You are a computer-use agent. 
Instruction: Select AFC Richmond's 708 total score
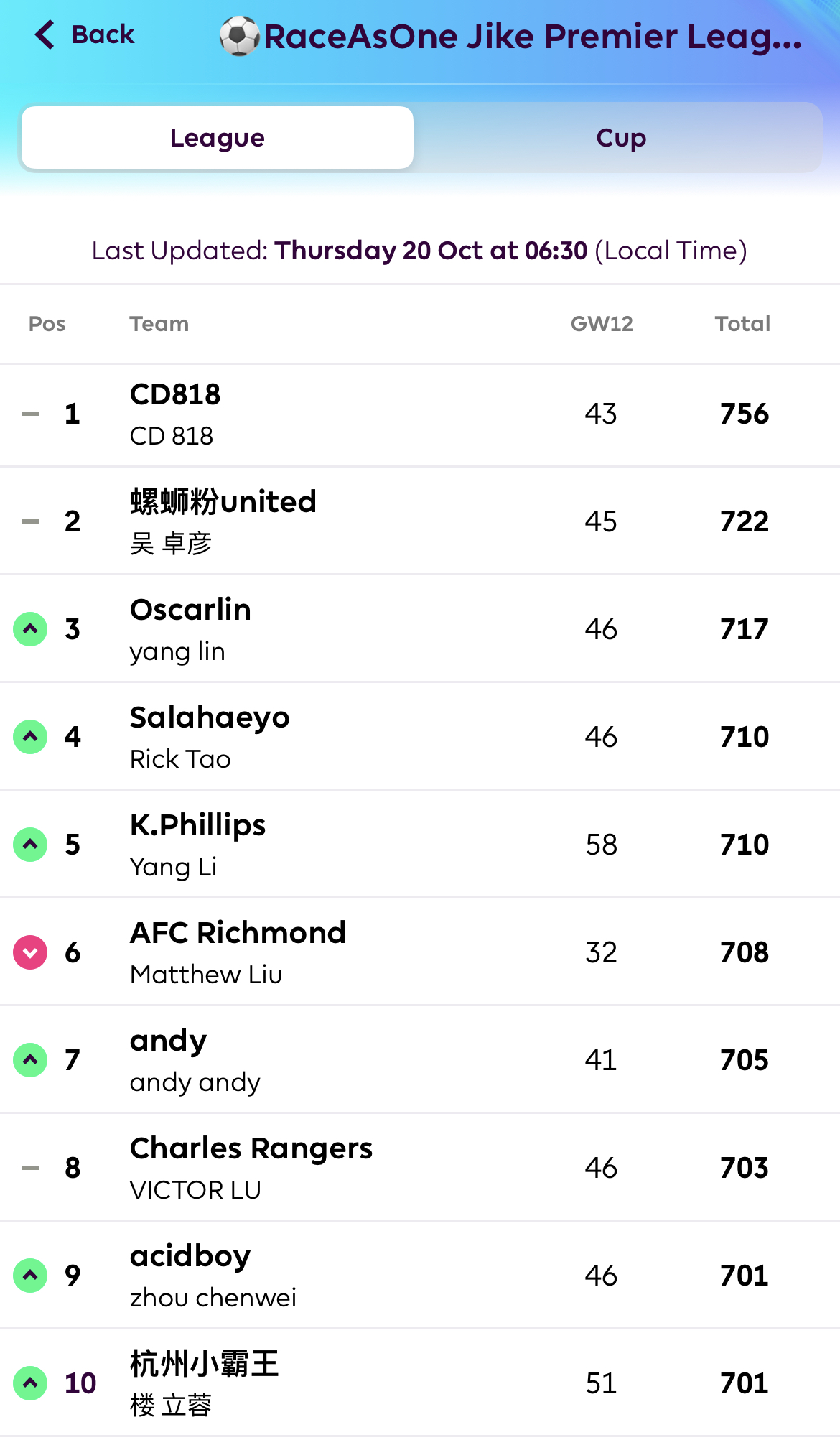(745, 952)
